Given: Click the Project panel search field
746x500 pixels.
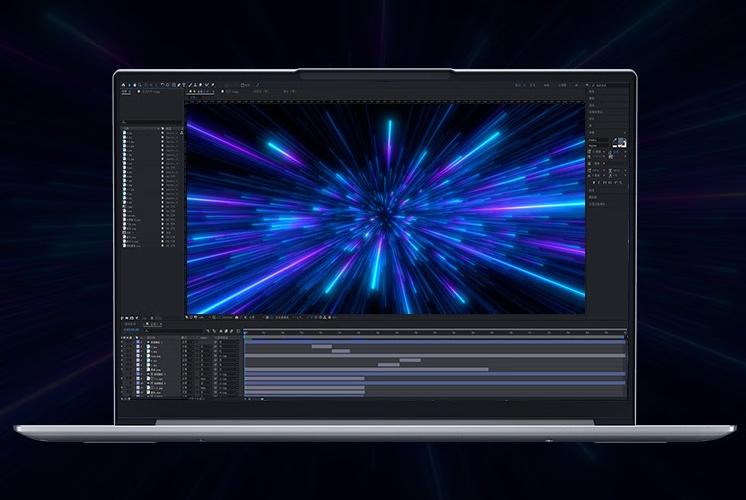Looking at the screenshot, I should point(151,122).
